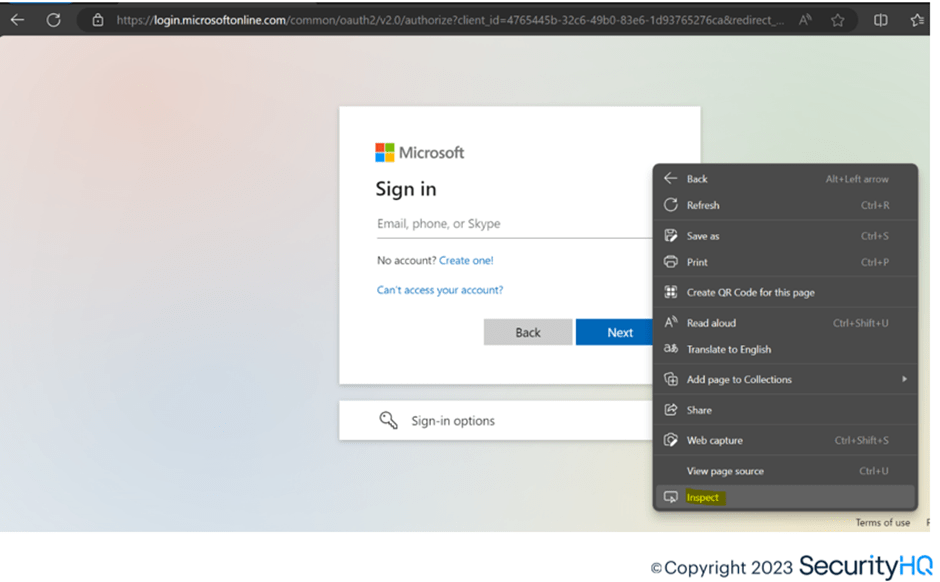Choose Back from the context menu
Screen dimensions: 940x582
coord(785,179)
